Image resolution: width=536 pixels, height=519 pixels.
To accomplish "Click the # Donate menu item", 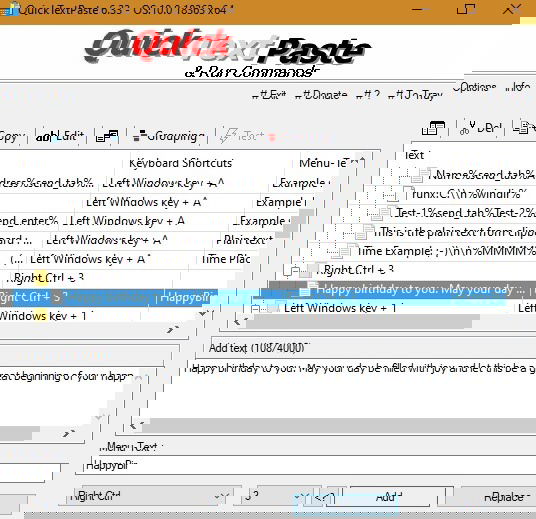I will click(321, 95).
